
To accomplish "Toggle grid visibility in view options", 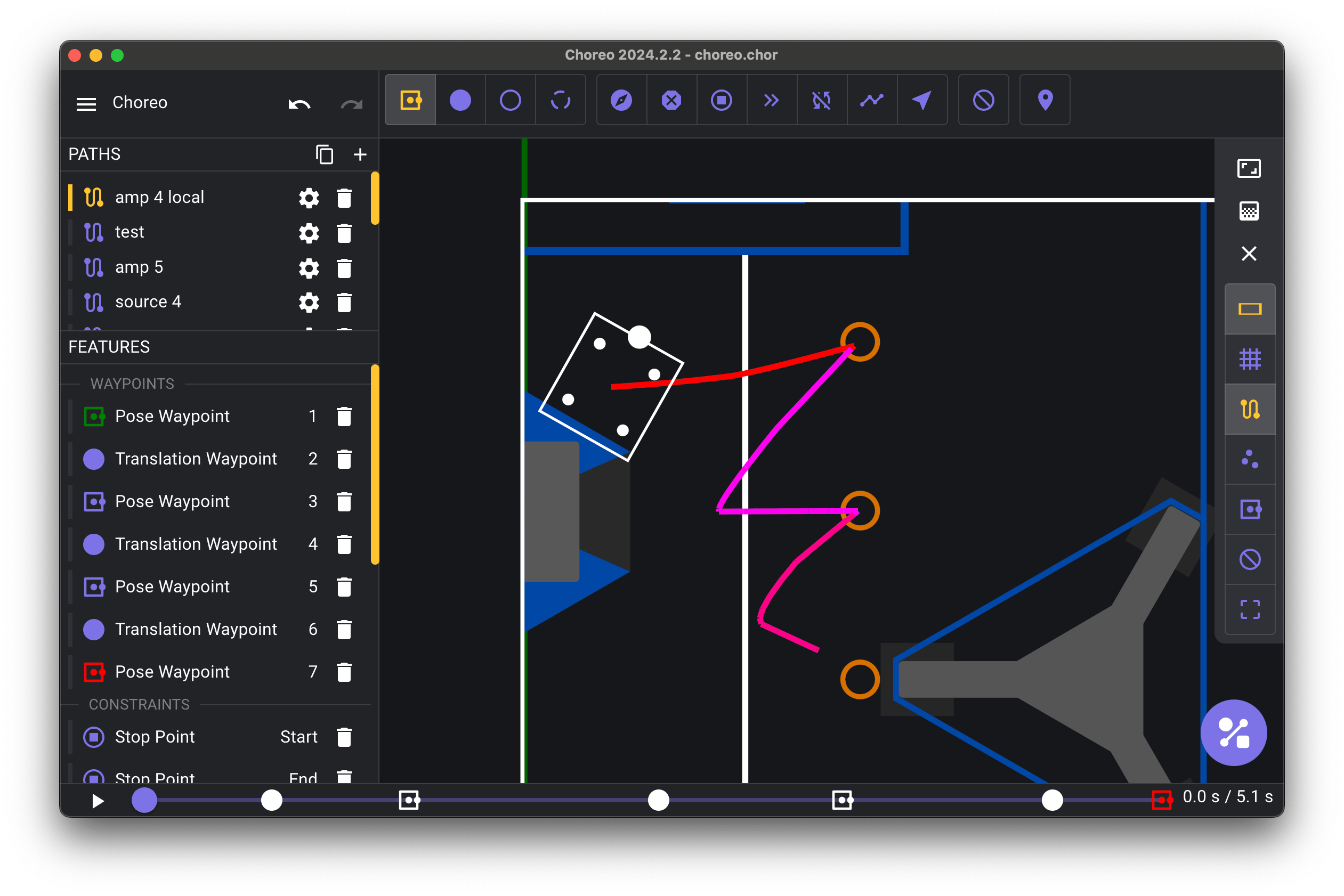I will (1250, 360).
